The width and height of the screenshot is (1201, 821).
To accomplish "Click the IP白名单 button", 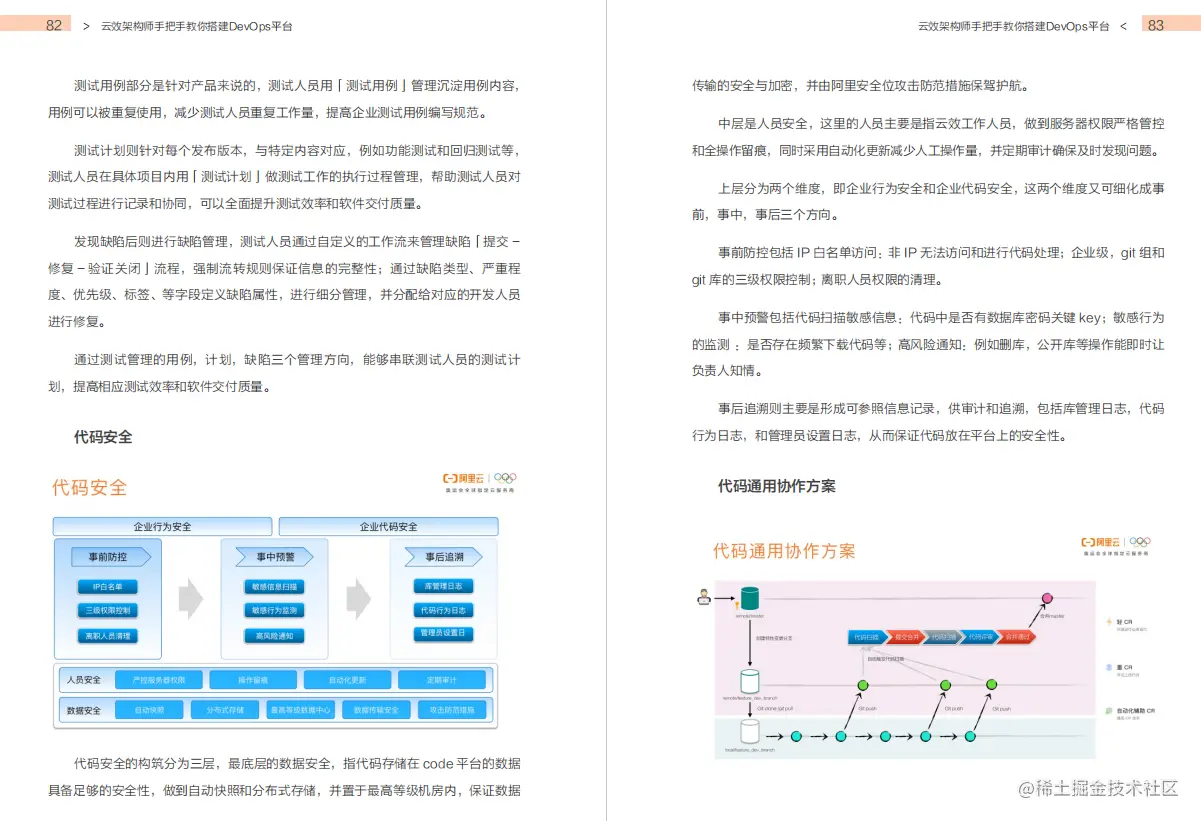I will (108, 586).
